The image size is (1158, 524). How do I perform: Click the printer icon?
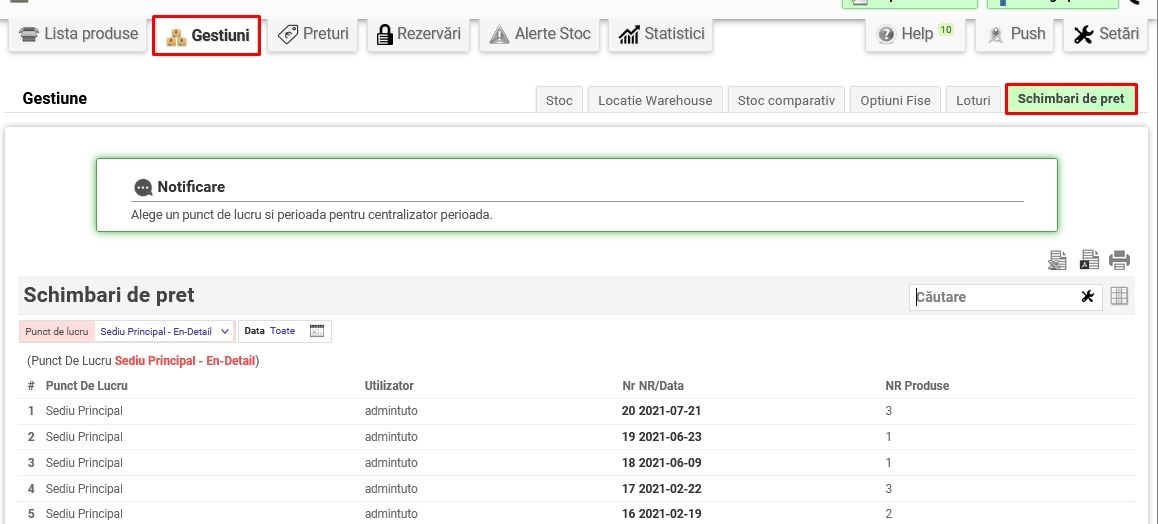(x=1120, y=260)
